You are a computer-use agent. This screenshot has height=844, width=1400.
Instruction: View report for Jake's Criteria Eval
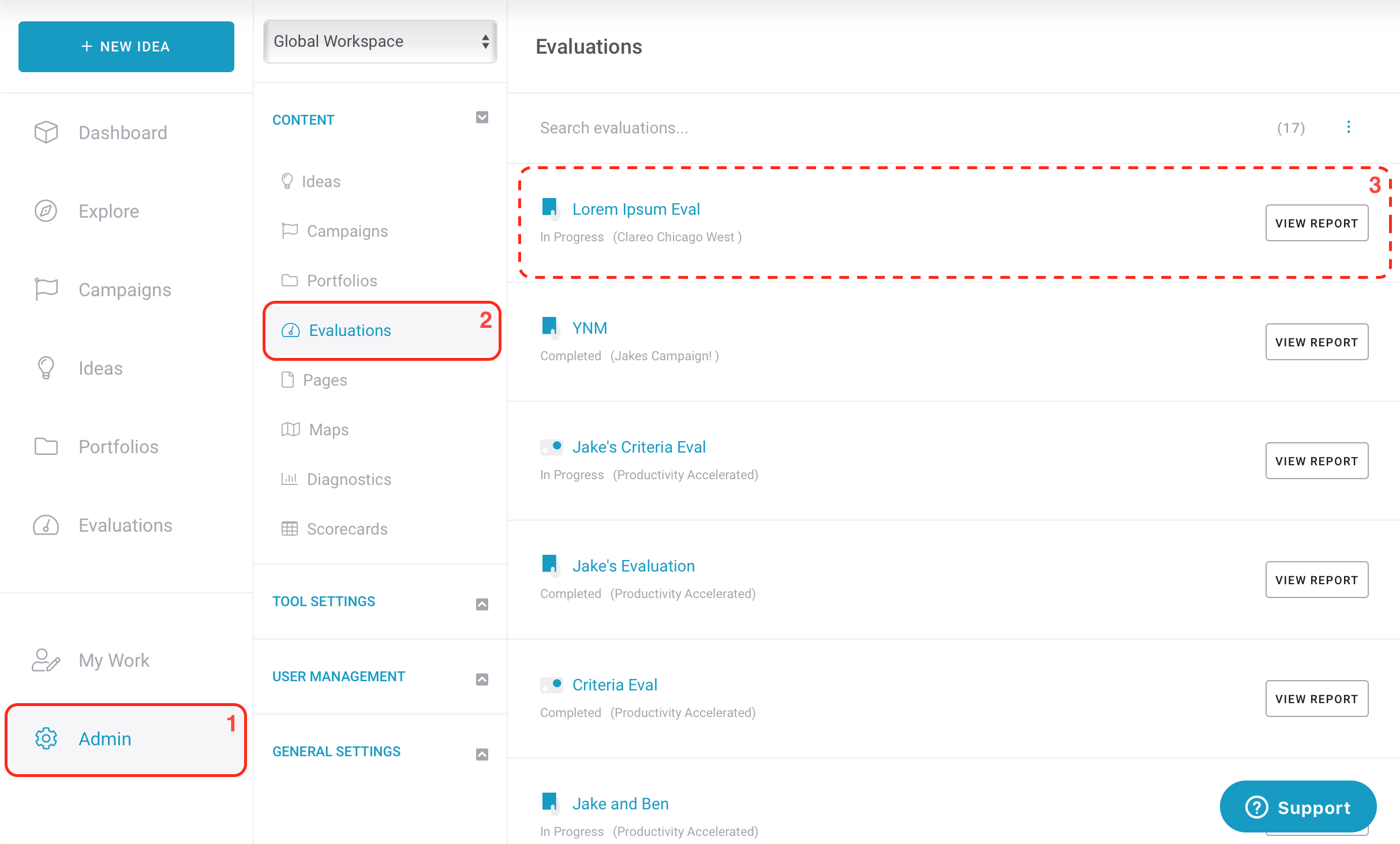point(1317,461)
